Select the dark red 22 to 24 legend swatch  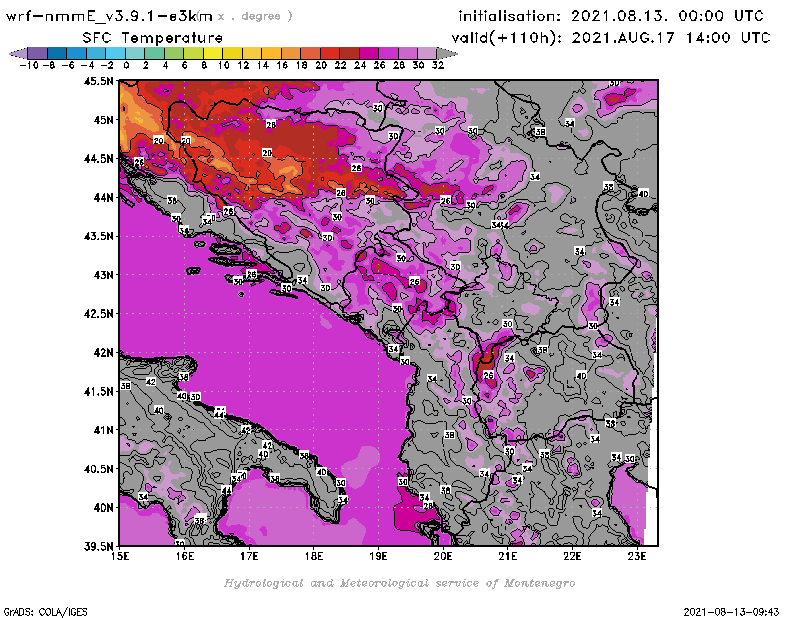(x=349, y=53)
